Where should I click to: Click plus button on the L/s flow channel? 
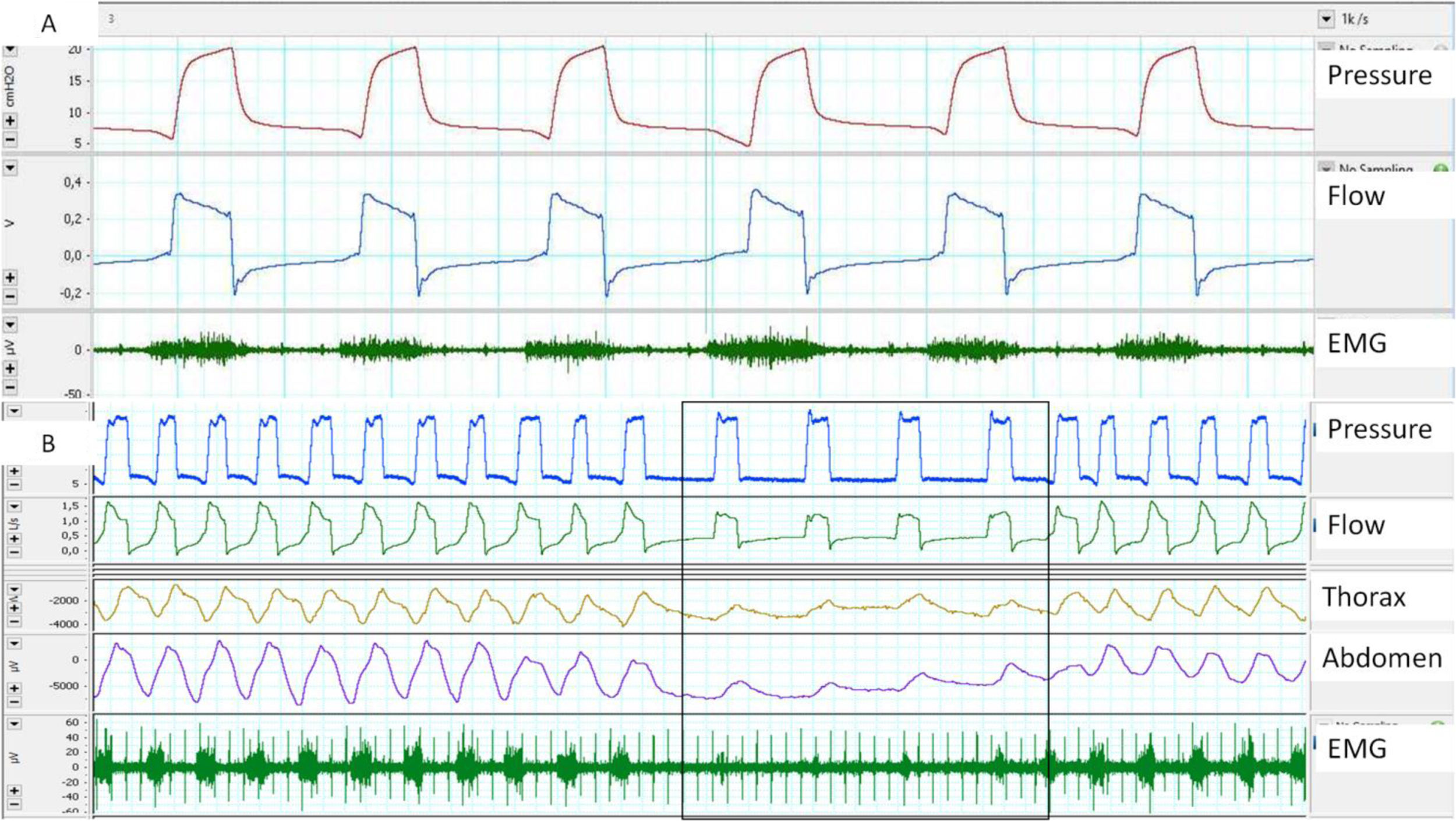[x=15, y=538]
